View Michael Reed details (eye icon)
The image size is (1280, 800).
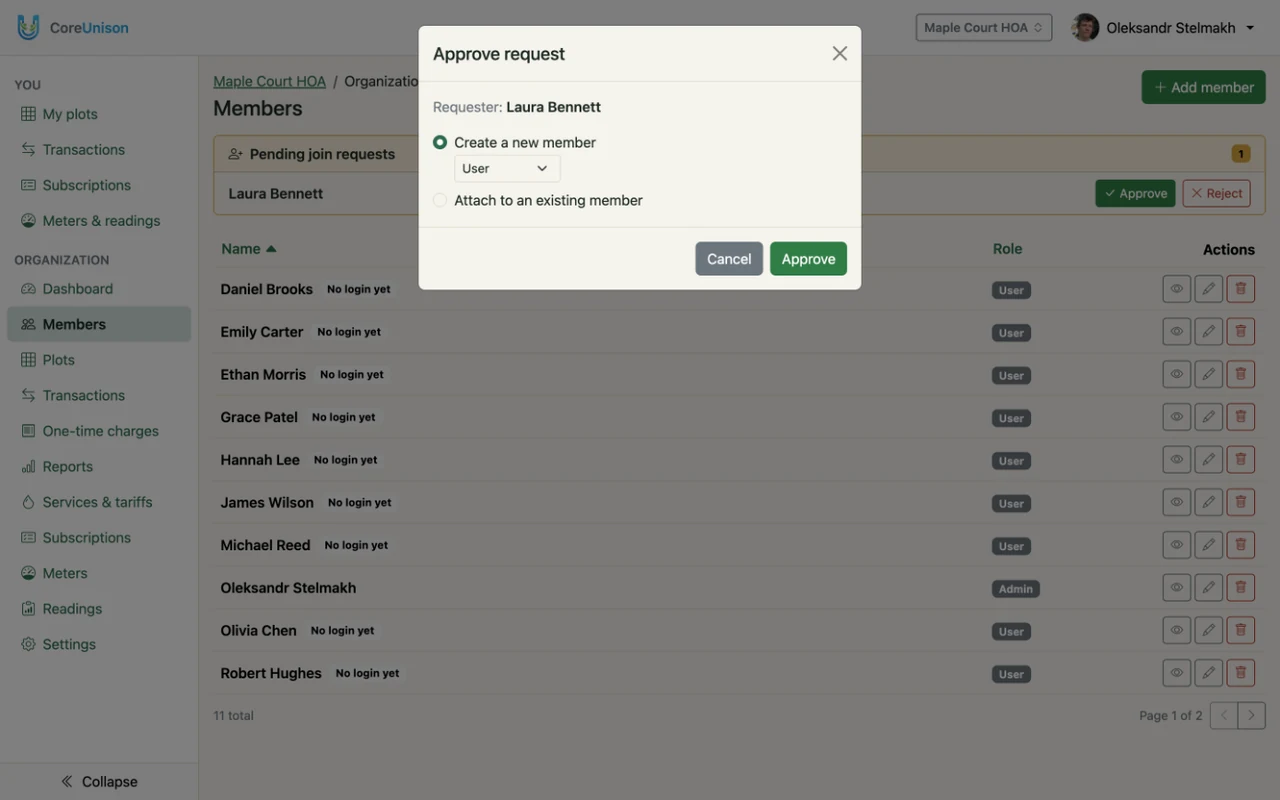[x=1177, y=545]
